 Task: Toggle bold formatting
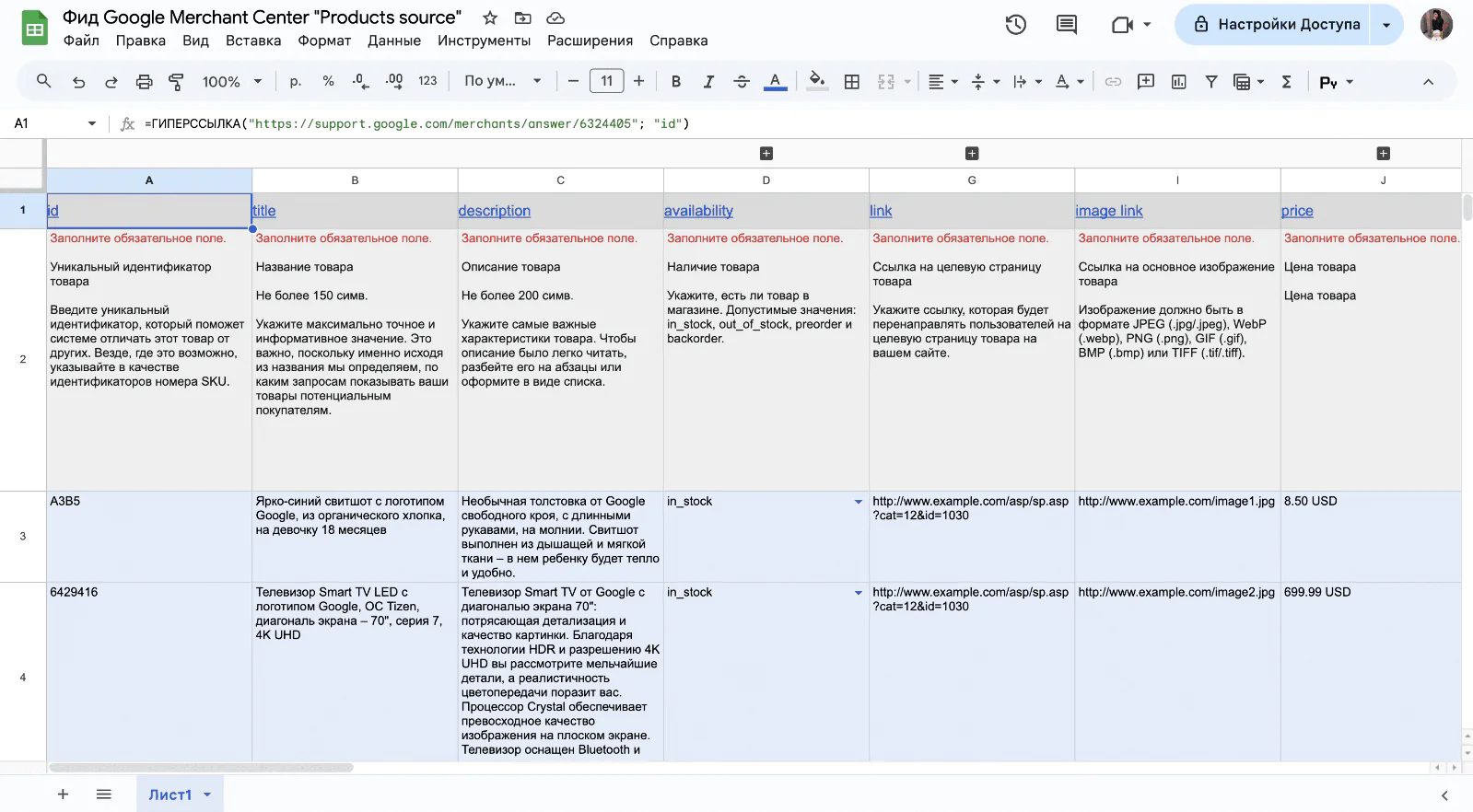pos(676,82)
